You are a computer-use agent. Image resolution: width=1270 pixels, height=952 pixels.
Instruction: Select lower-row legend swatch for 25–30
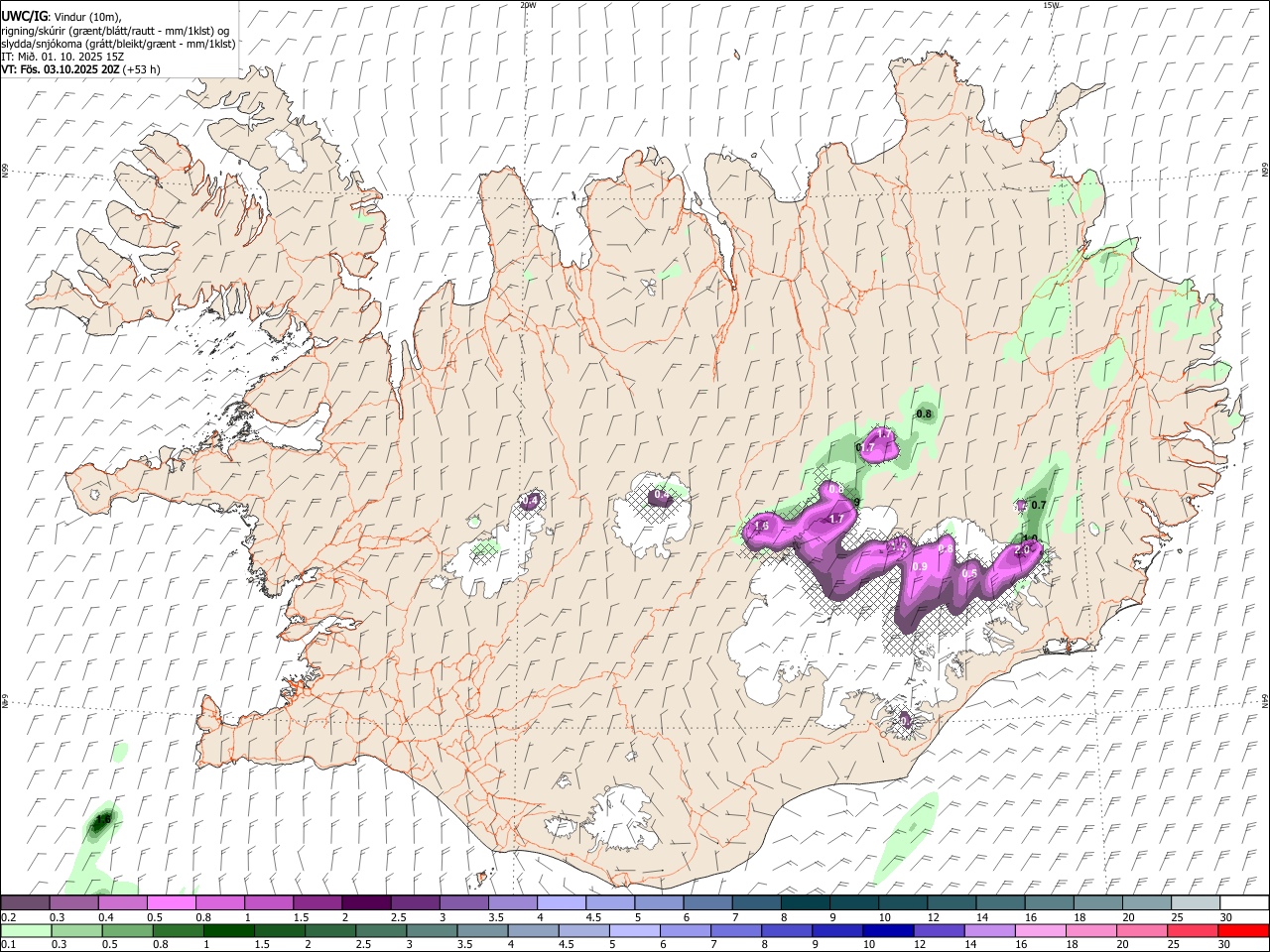(1194, 930)
